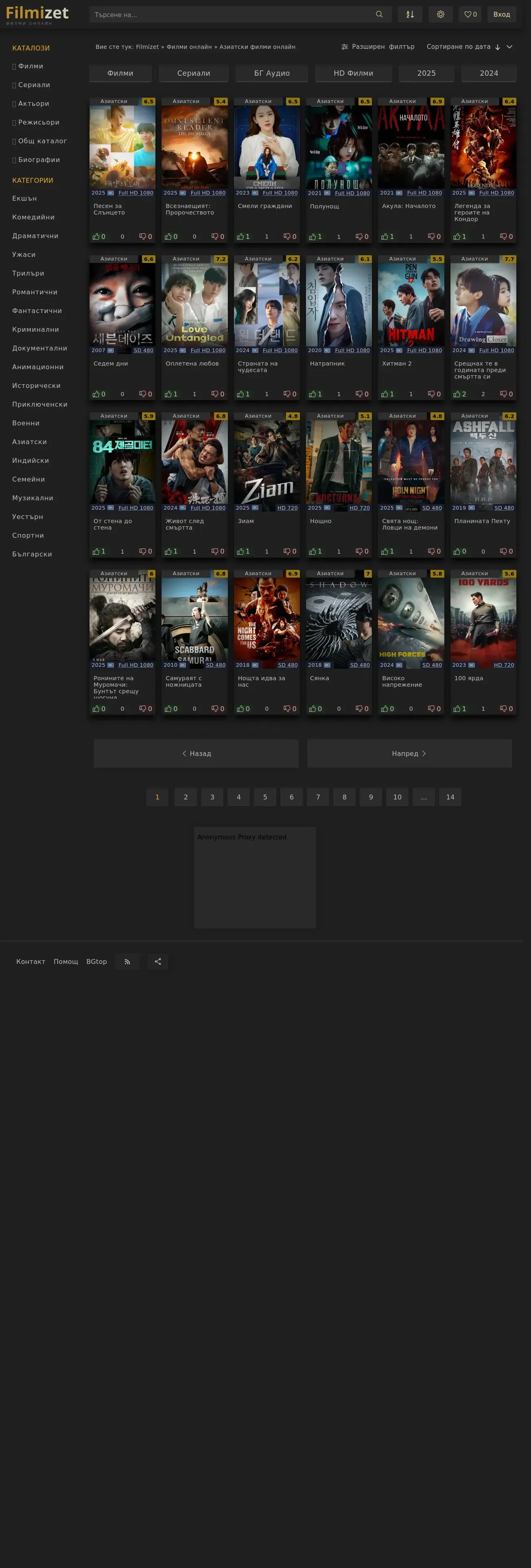
Task: Dislike Живот след смъртта
Action: point(218,552)
